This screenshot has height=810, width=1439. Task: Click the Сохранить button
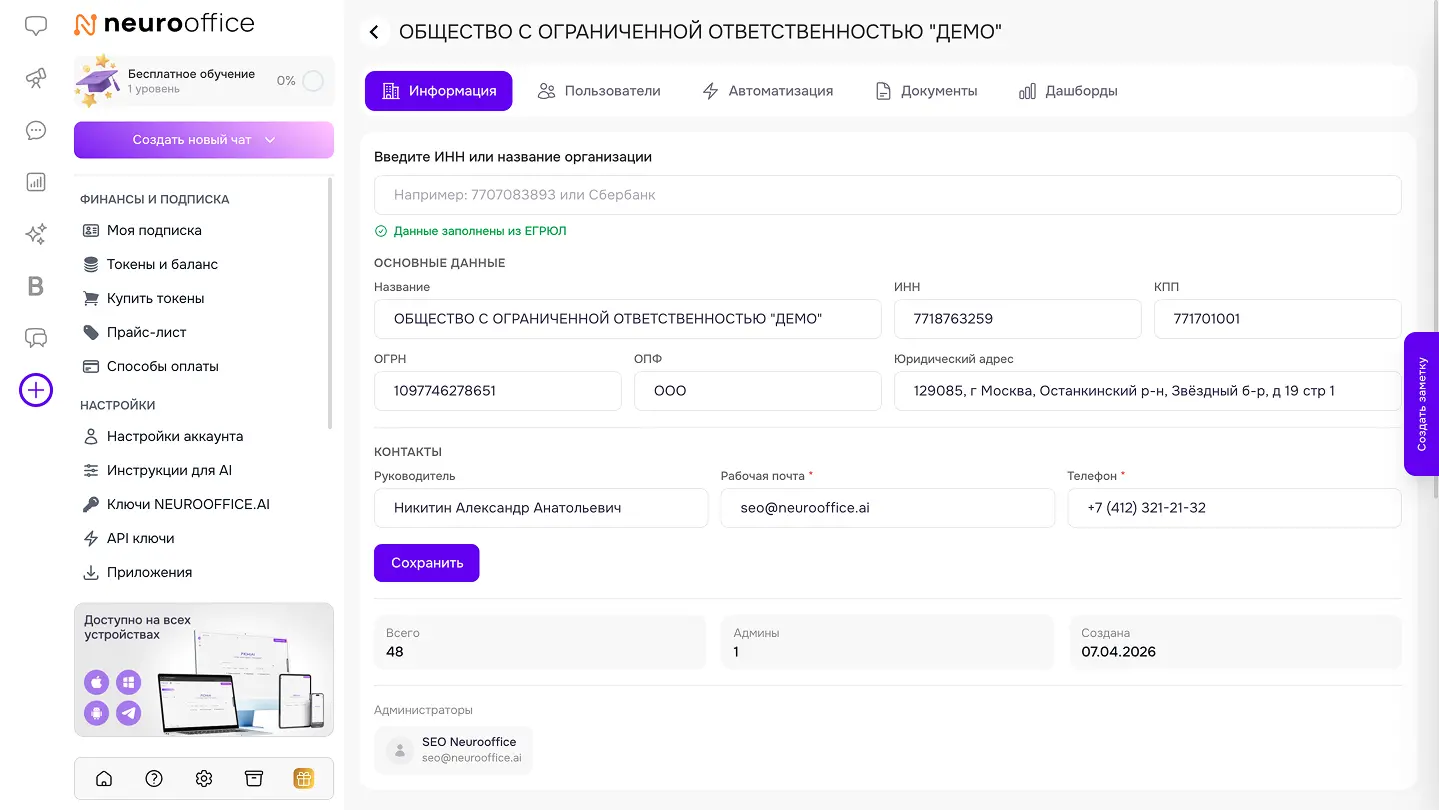427,563
